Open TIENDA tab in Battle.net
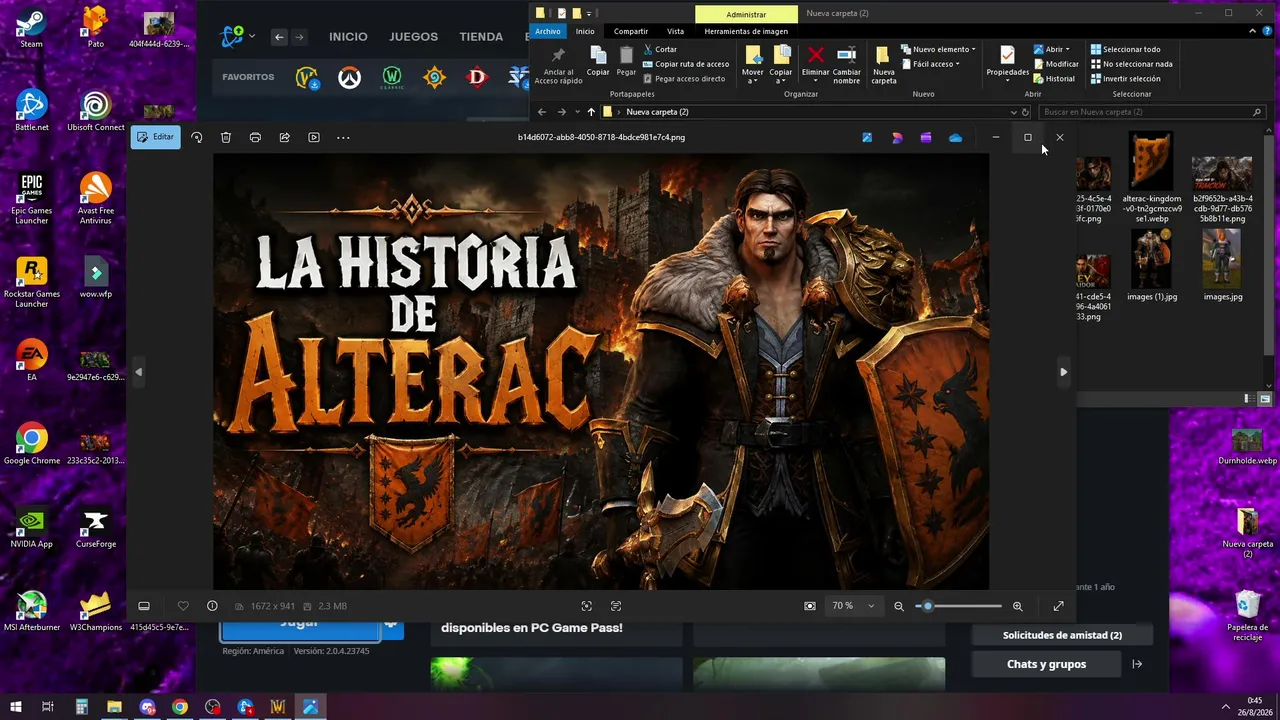This screenshot has height=720, width=1280. (x=481, y=37)
